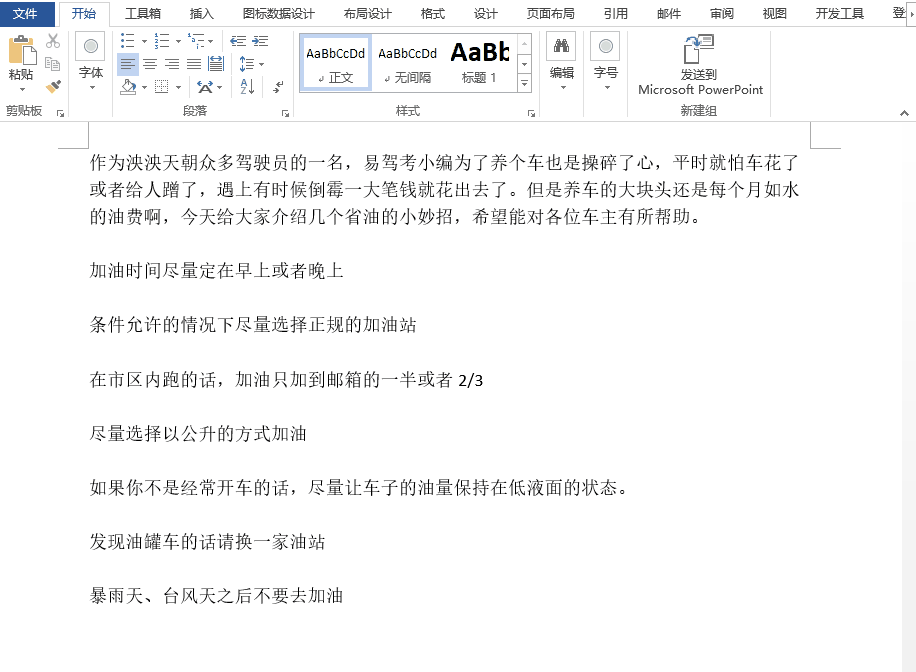Viewport: 916px width, 672px height.
Task: Enable center paragraph alignment
Action: click(x=149, y=63)
